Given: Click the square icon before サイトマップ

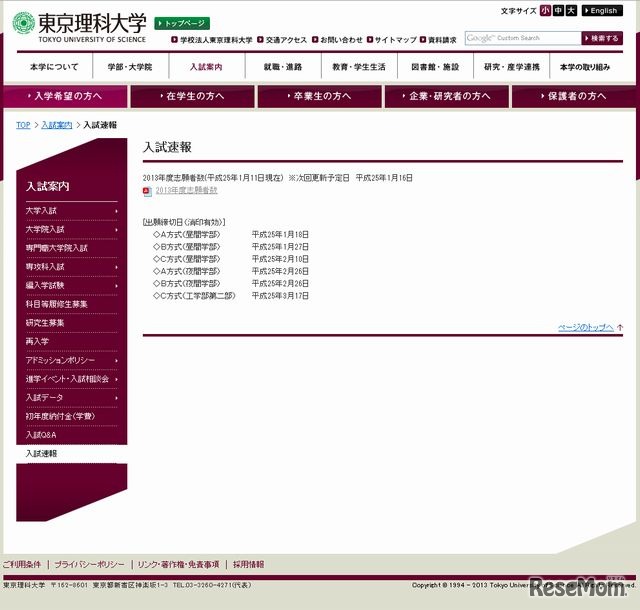Looking at the screenshot, I should pyautogui.click(x=370, y=40).
